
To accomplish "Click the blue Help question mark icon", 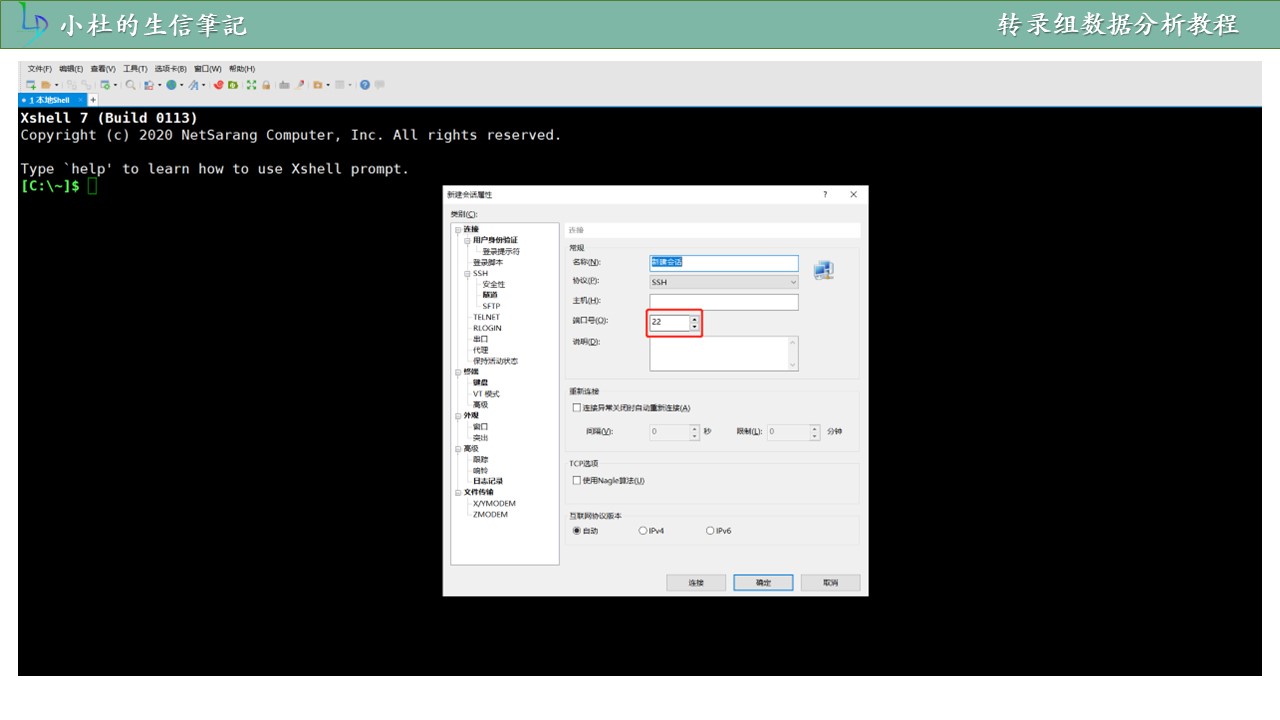I will point(365,85).
